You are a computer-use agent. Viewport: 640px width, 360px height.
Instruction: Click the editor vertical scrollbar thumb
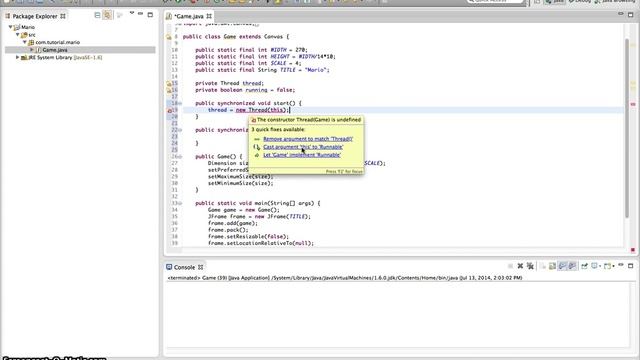pyautogui.click(x=627, y=128)
